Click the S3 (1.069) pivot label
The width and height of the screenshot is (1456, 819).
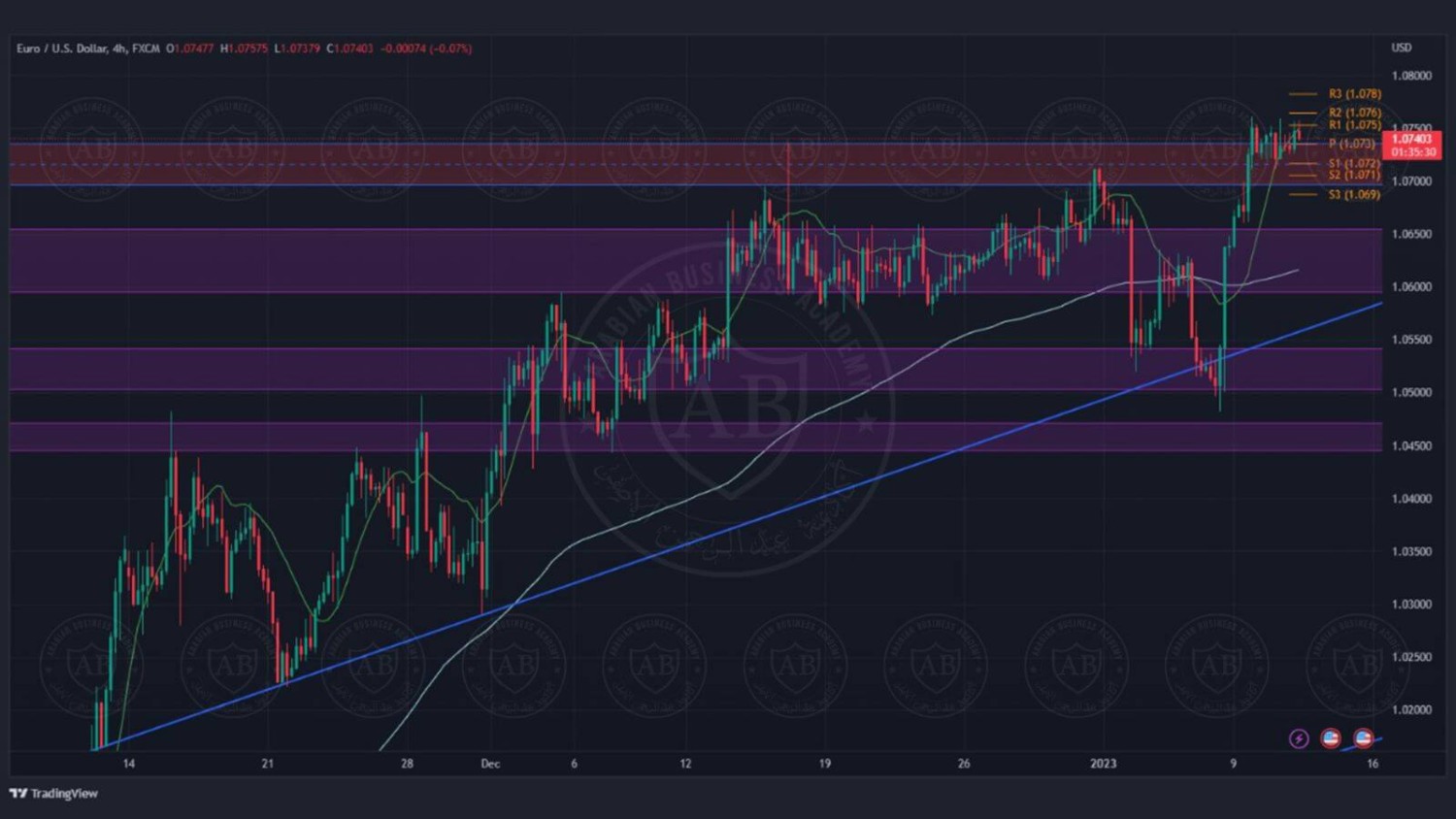(x=1354, y=195)
